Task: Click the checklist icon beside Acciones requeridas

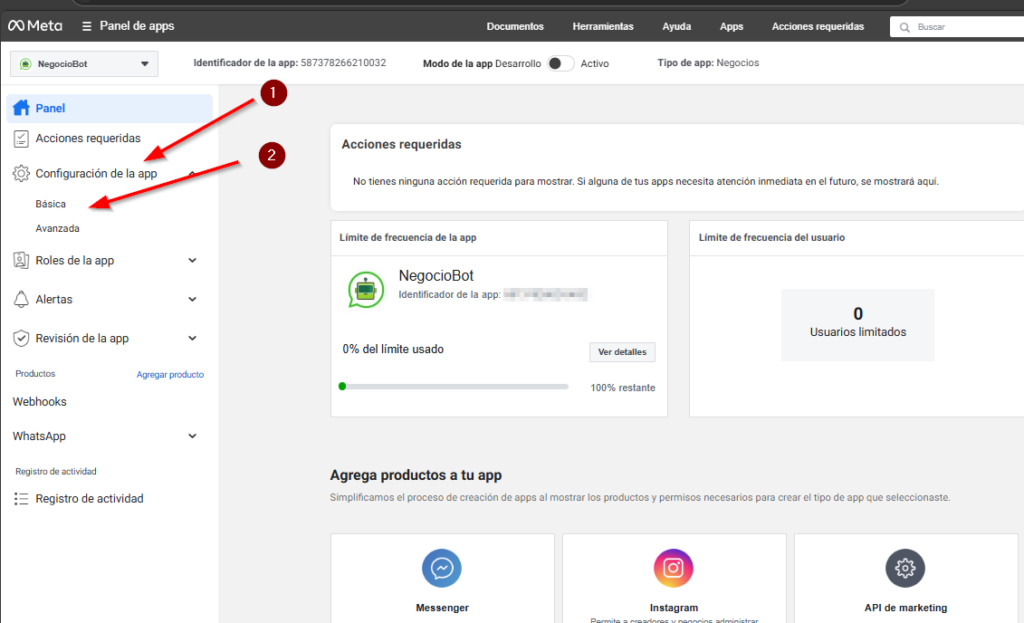Action: click(x=21, y=138)
